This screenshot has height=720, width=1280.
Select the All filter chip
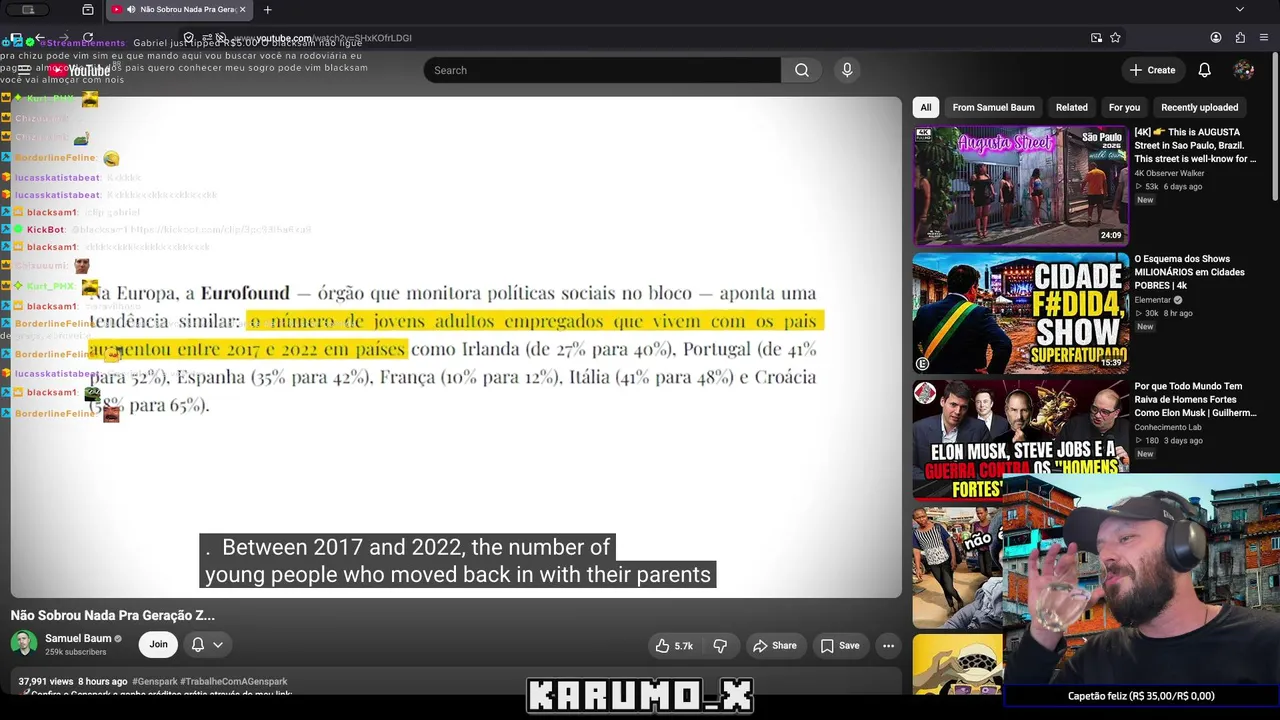926,107
